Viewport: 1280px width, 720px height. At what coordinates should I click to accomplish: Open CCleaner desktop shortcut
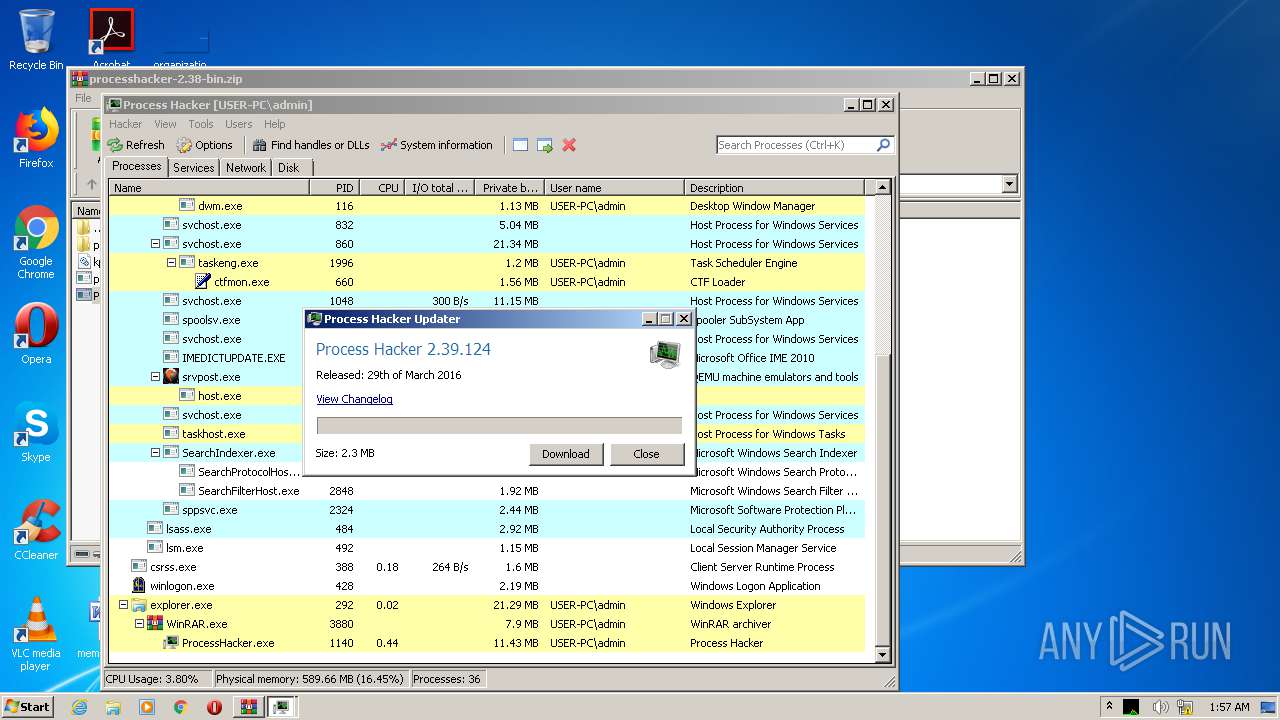36,531
